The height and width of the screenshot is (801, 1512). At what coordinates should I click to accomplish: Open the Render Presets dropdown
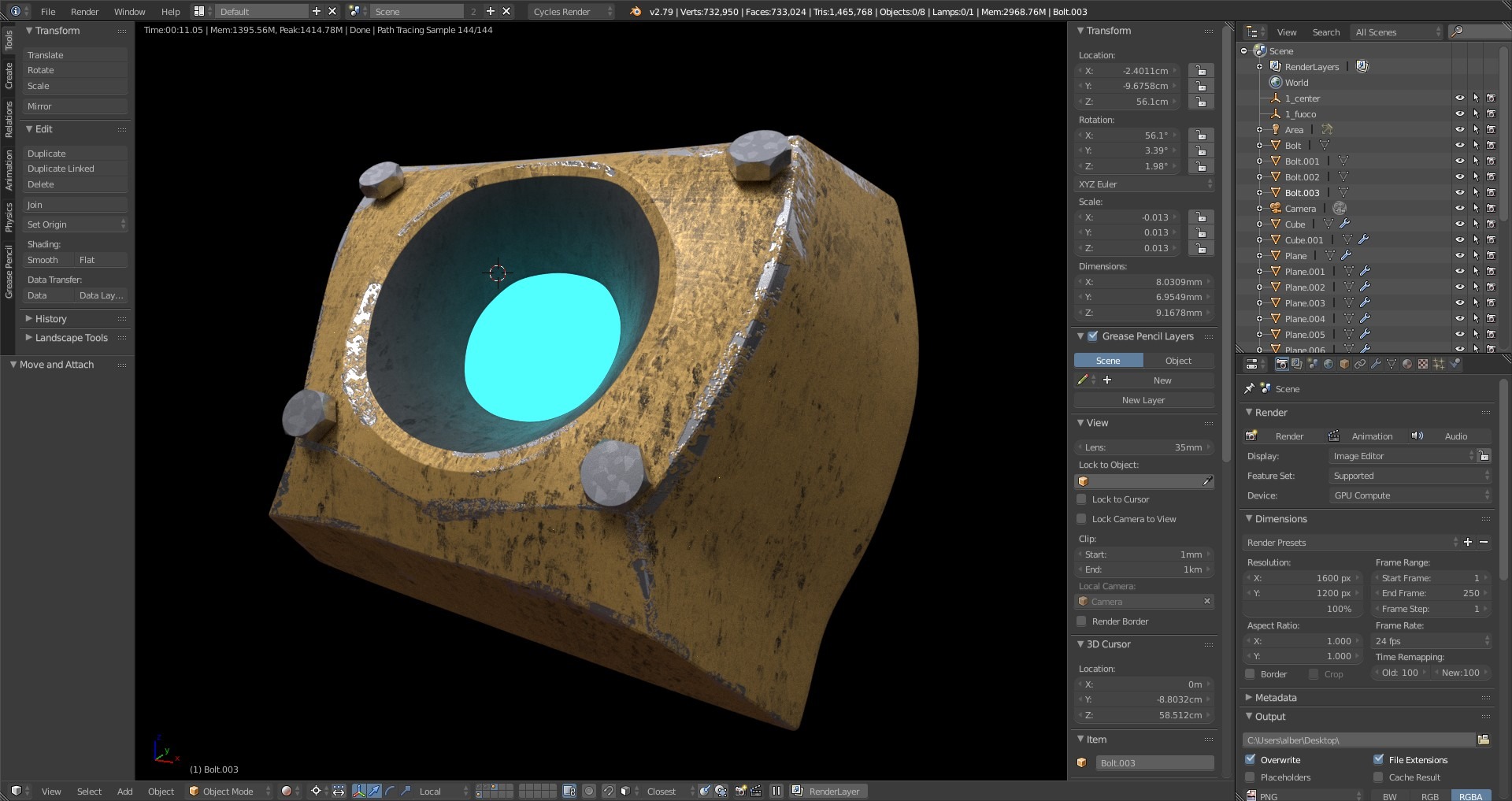coord(1351,543)
